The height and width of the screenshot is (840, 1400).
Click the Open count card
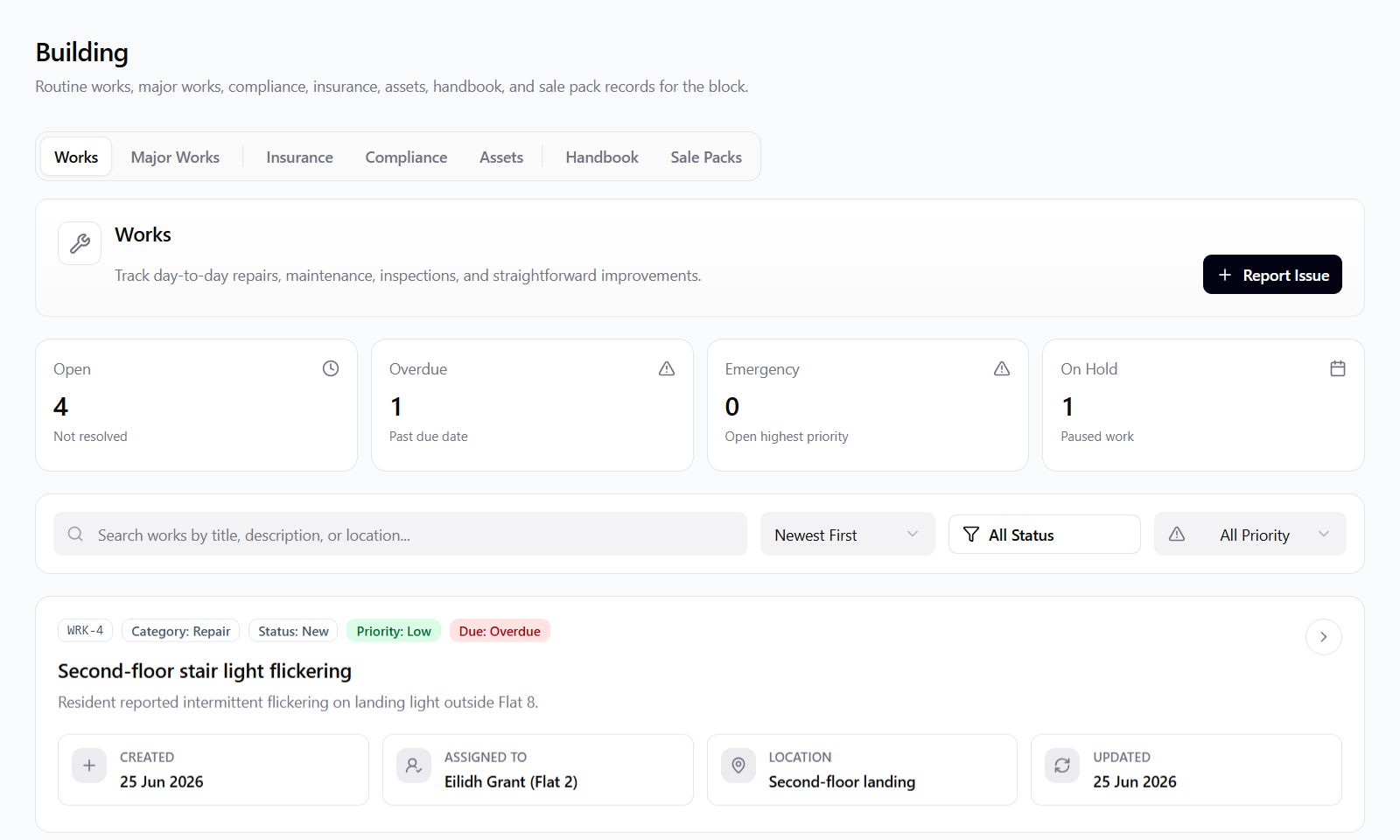[196, 405]
